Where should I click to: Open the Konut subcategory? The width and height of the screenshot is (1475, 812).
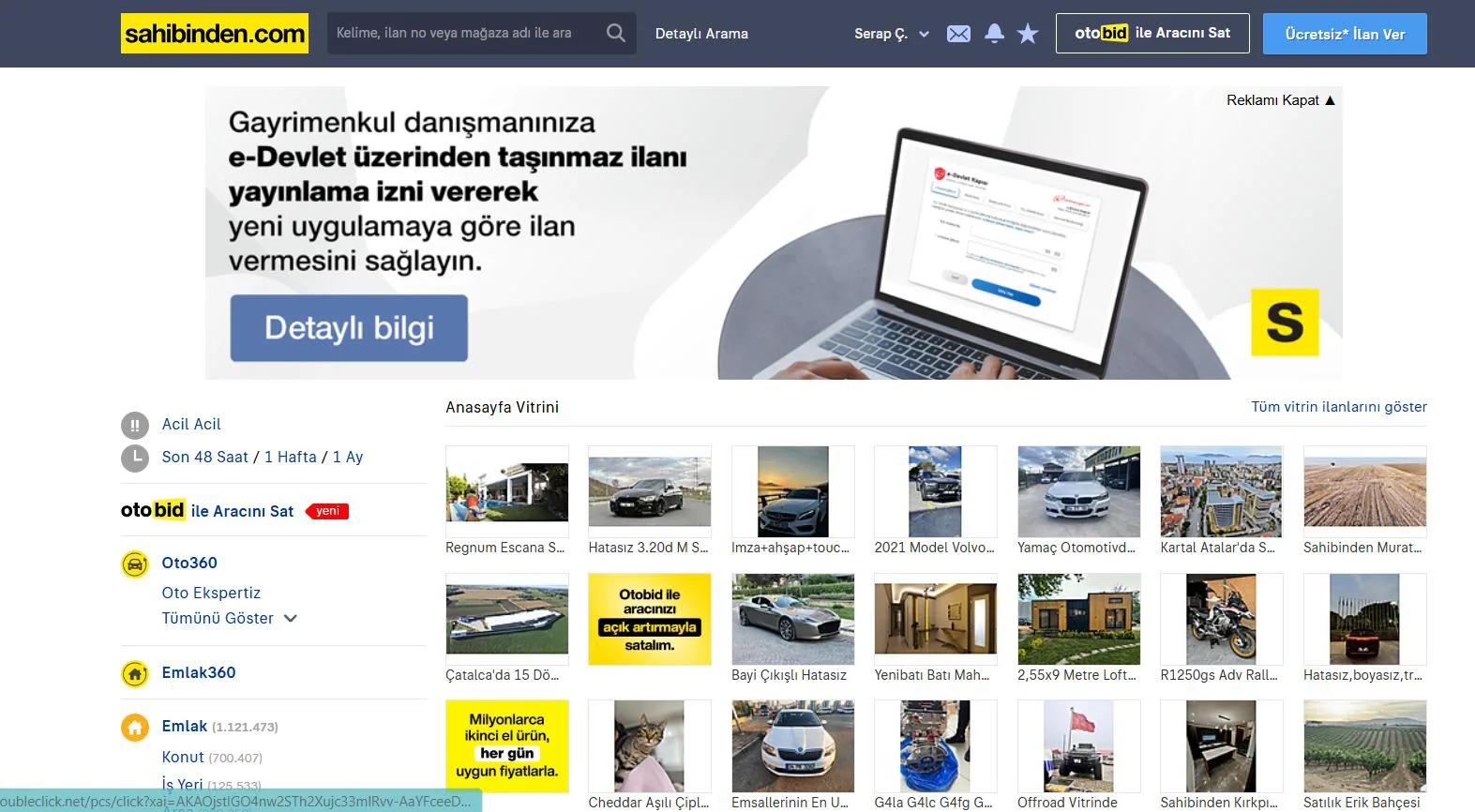click(x=183, y=757)
